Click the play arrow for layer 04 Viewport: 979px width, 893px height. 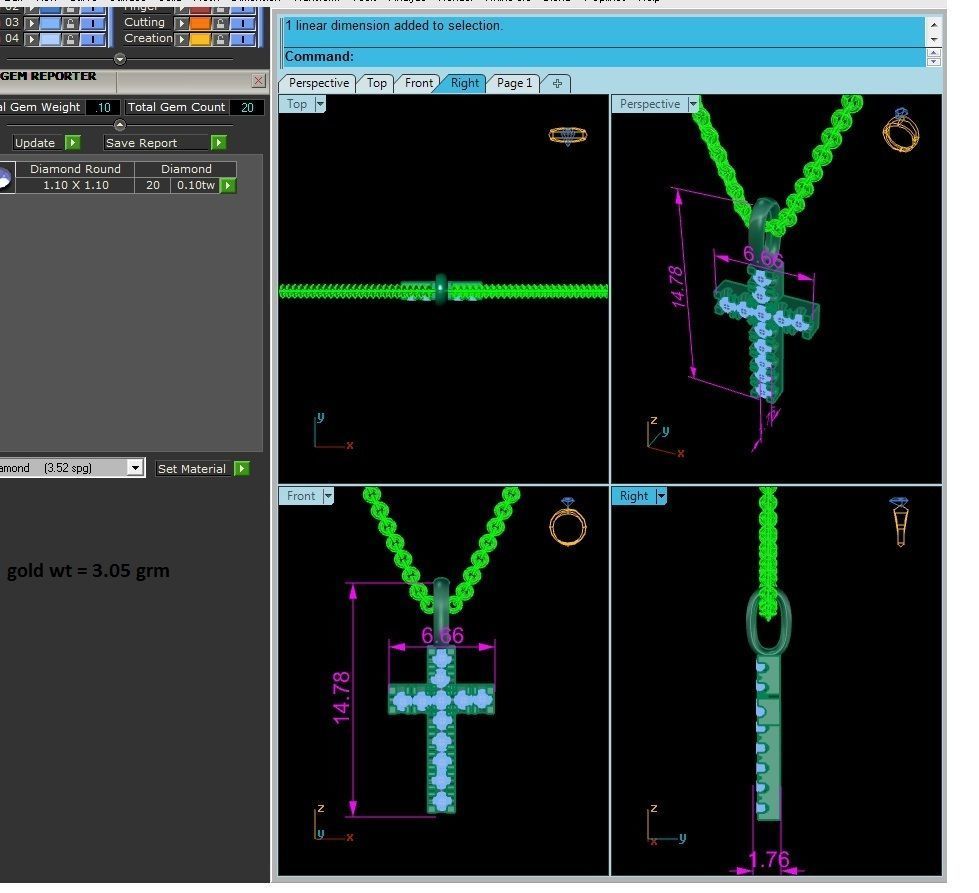coord(31,39)
